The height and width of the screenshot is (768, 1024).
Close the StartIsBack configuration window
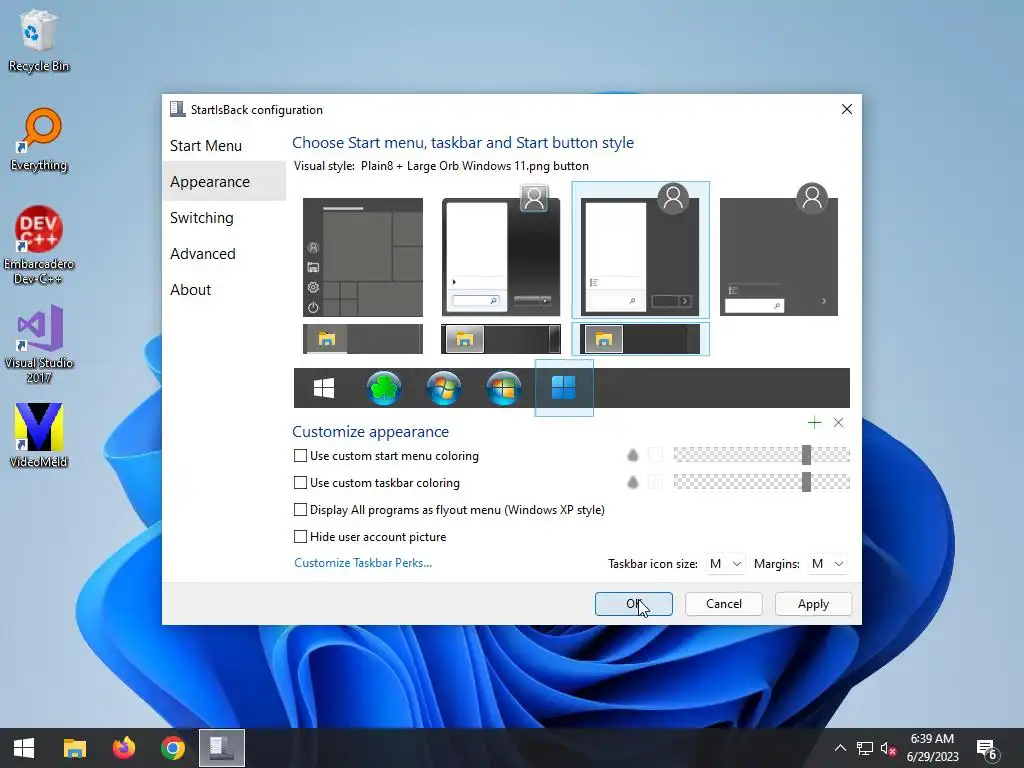click(x=846, y=109)
